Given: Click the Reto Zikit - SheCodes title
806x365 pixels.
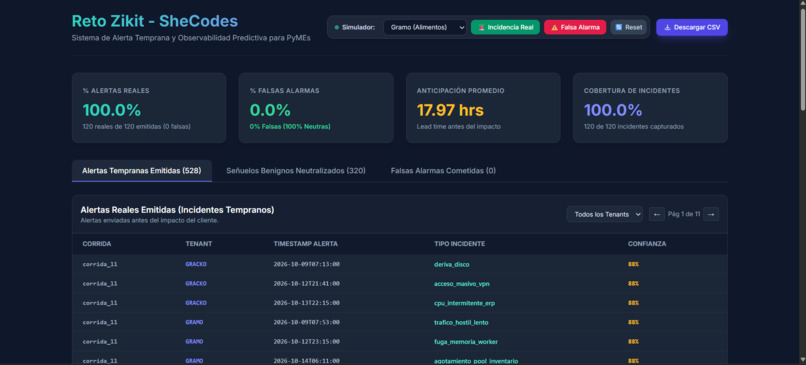Looking at the screenshot, I should [155, 21].
